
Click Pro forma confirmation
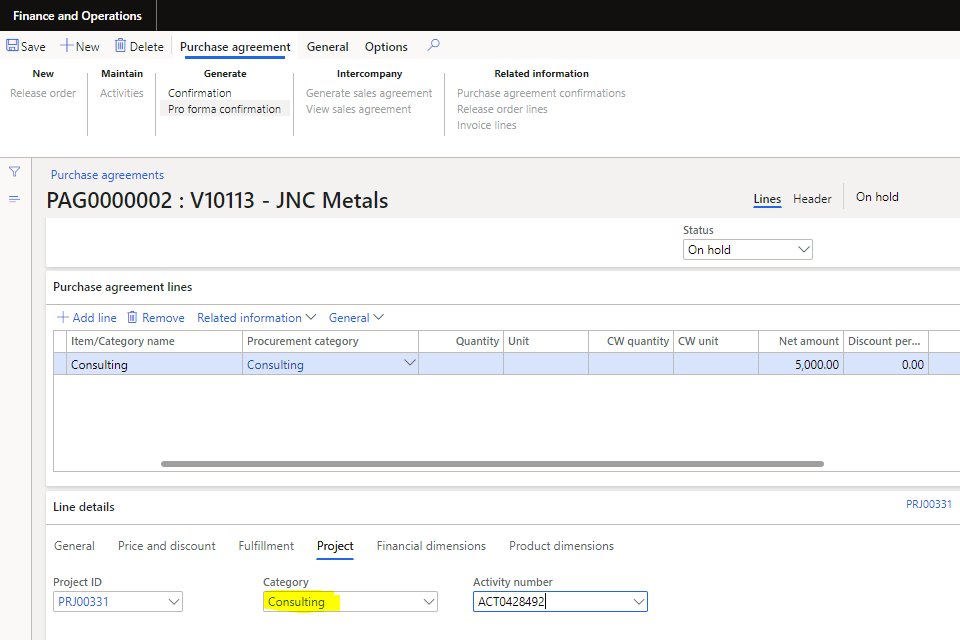tap(224, 109)
